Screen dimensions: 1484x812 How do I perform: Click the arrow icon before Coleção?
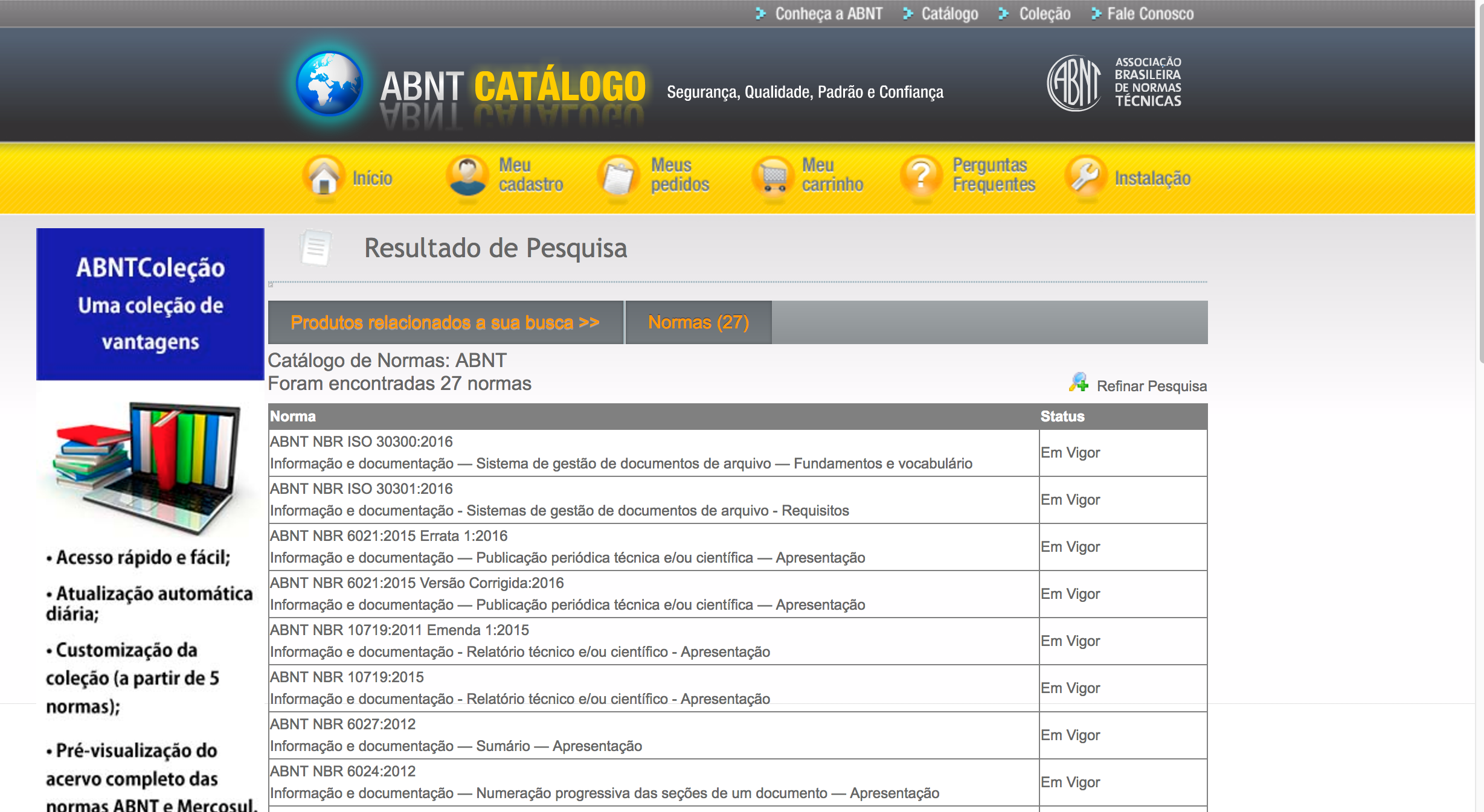click(1003, 13)
